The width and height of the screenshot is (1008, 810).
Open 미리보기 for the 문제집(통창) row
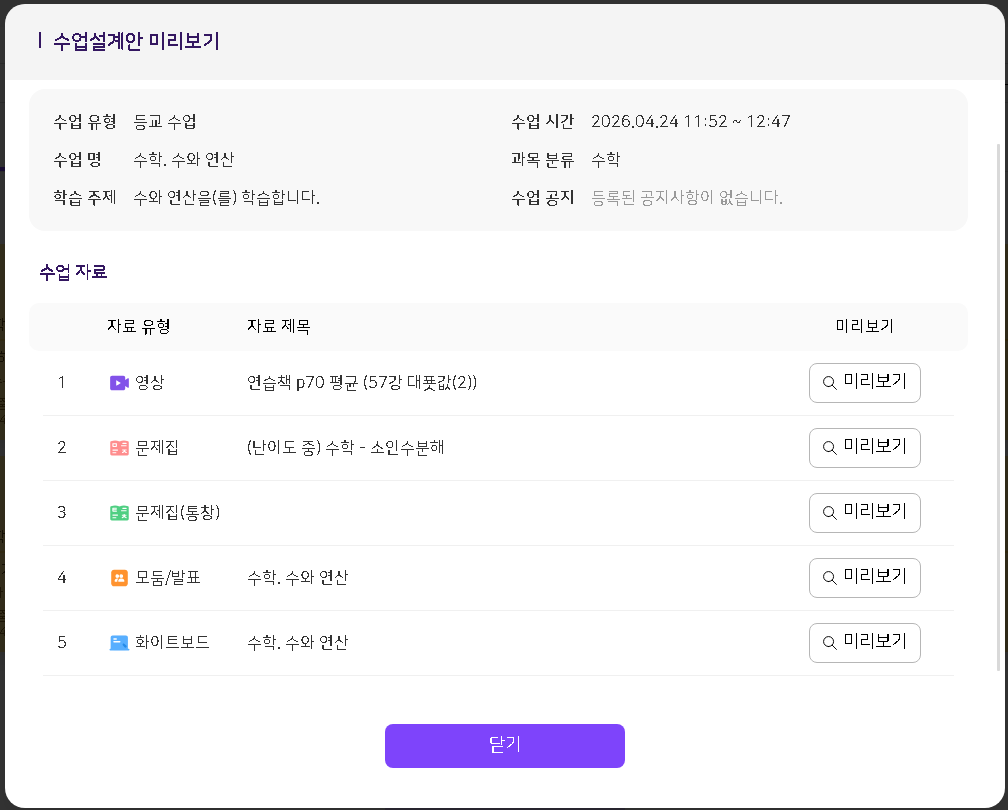864,513
